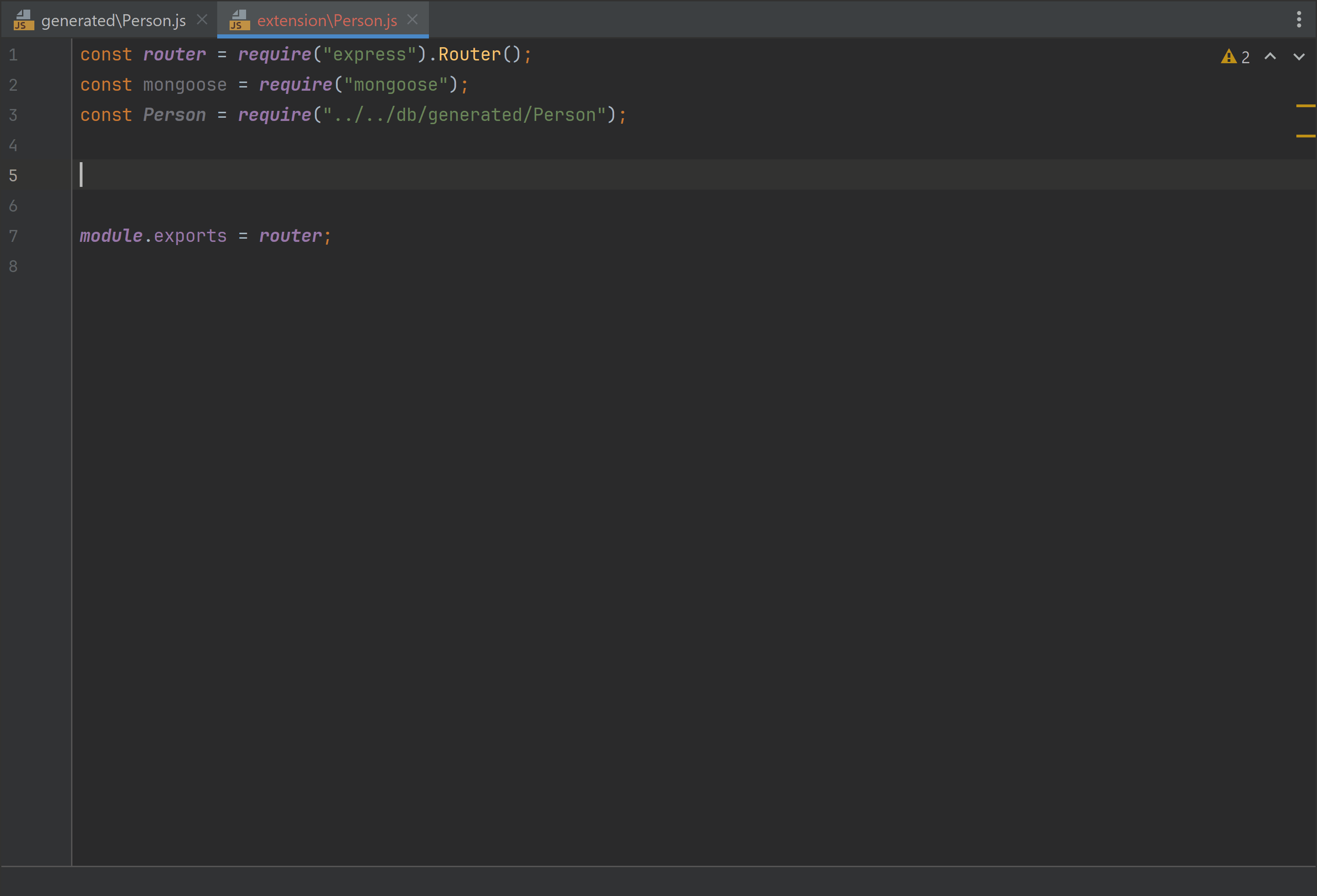This screenshot has height=896, width=1317.
Task: Click JS file icon on extension\Person.js tab
Action: click(x=239, y=21)
